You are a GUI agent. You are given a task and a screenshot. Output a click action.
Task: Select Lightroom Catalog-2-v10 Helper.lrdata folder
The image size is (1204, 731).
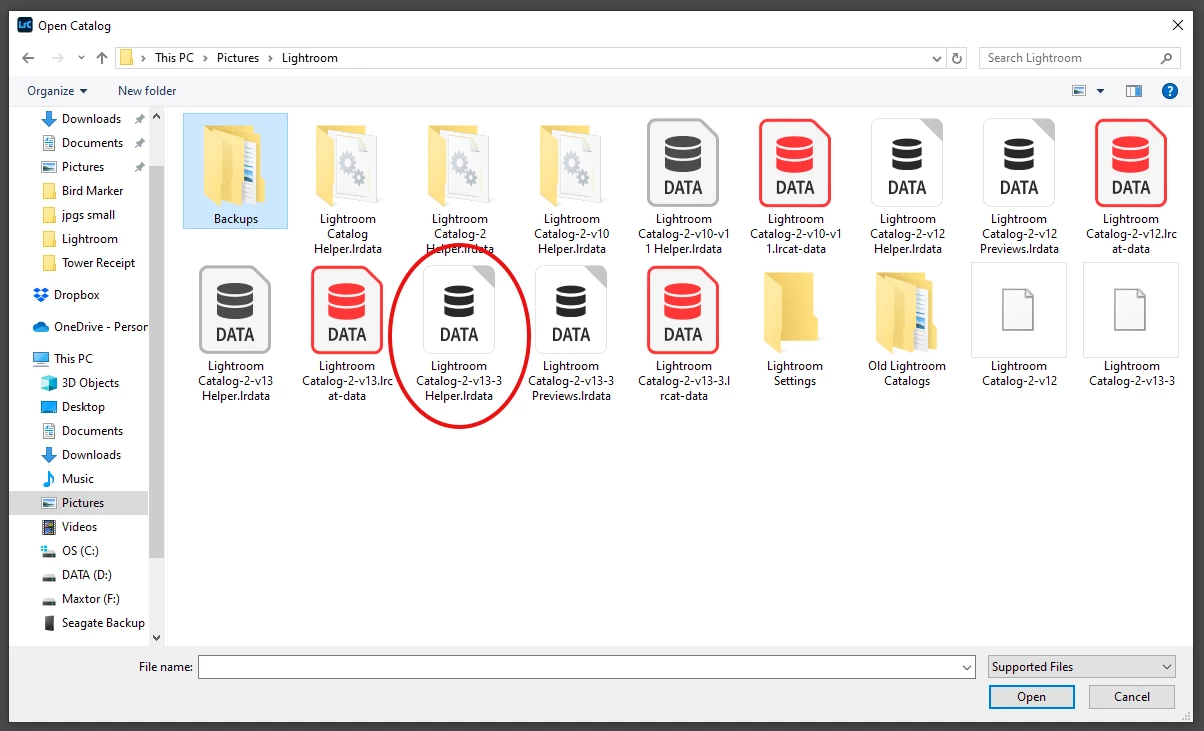571,189
